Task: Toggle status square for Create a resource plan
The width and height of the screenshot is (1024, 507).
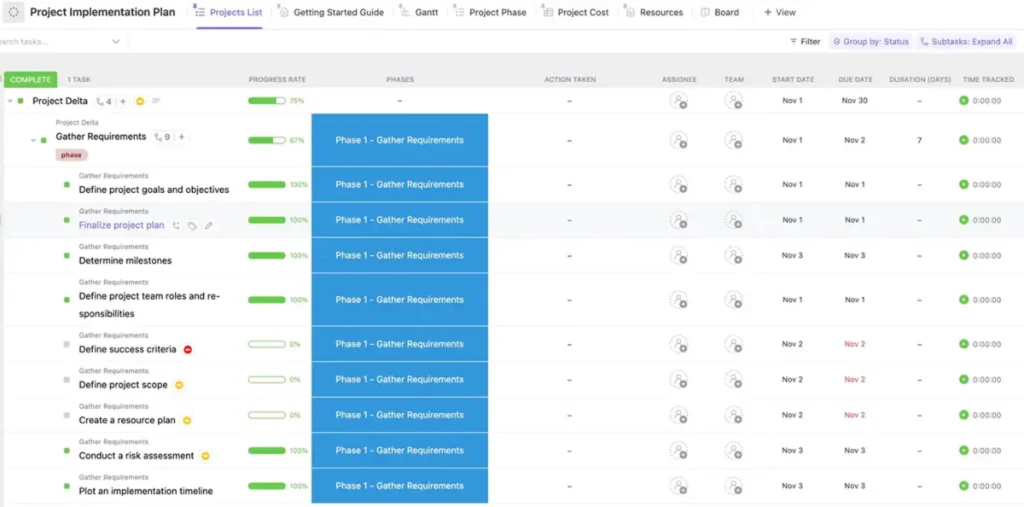Action: pyautogui.click(x=67, y=416)
